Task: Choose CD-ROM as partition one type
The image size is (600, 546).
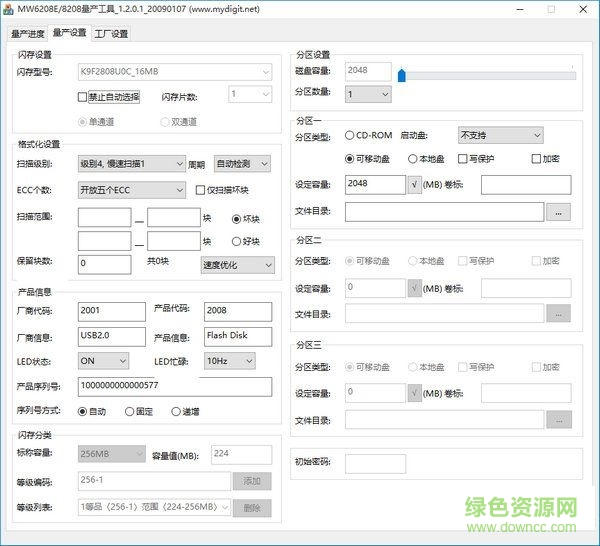Action: 350,135
